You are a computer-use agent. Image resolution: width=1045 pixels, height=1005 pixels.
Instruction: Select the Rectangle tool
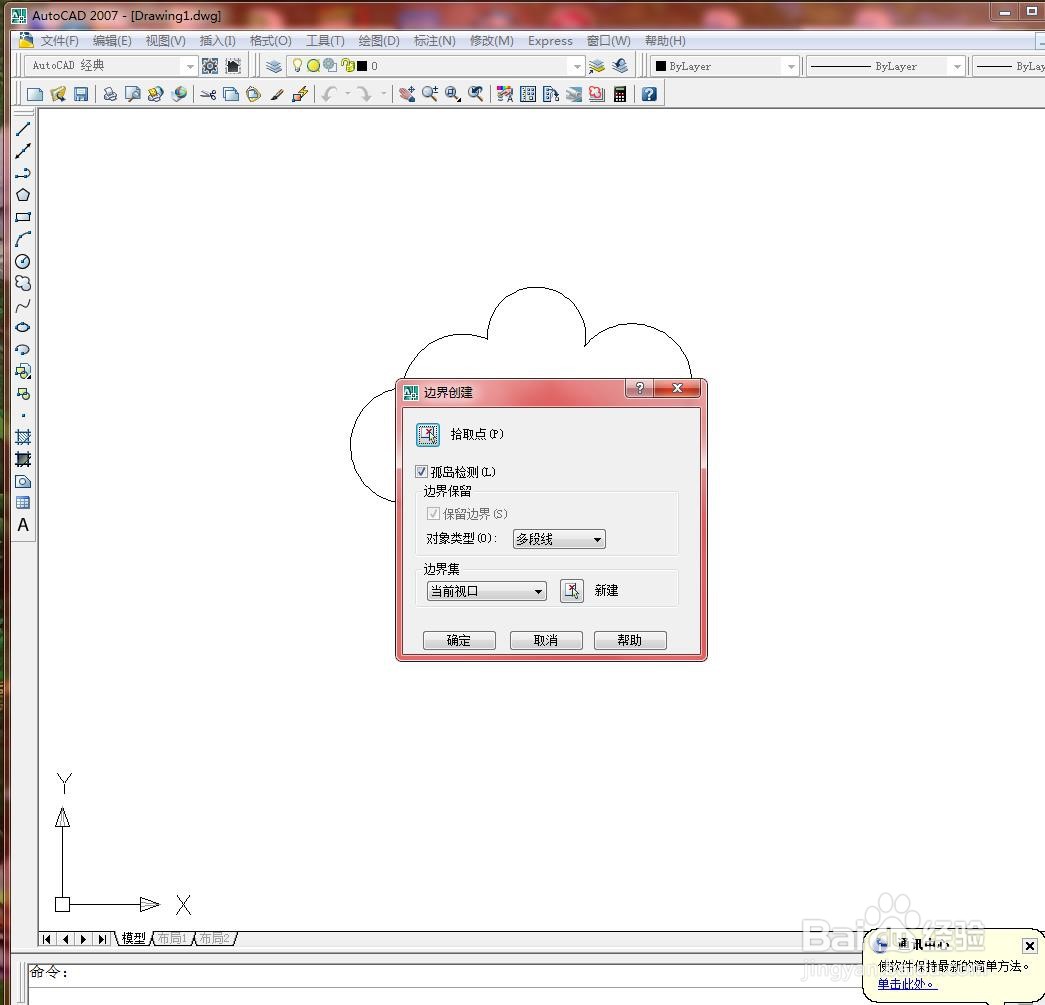(x=23, y=217)
